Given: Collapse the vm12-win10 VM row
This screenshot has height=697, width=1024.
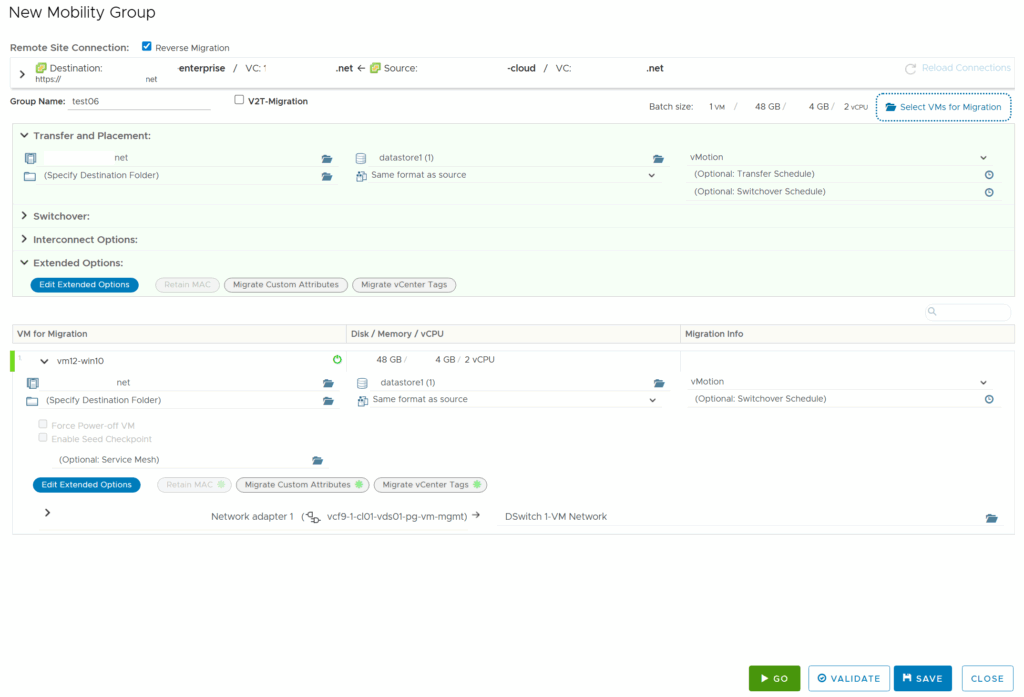Looking at the screenshot, I should point(44,361).
